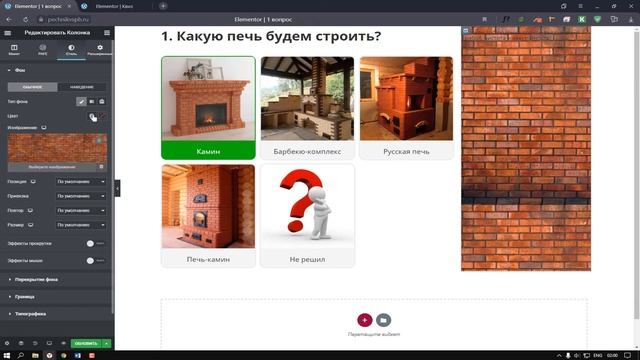Open the global color picker for Цвет

92,116
